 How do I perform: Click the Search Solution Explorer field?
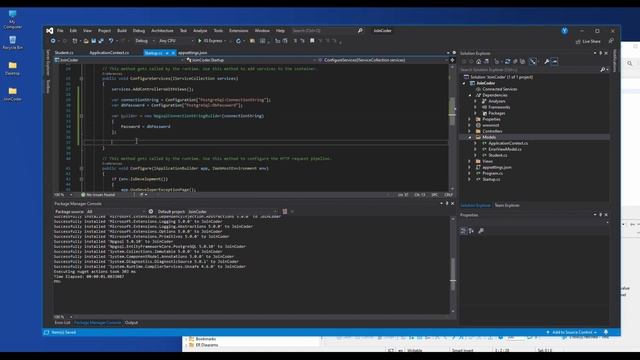pos(529,70)
